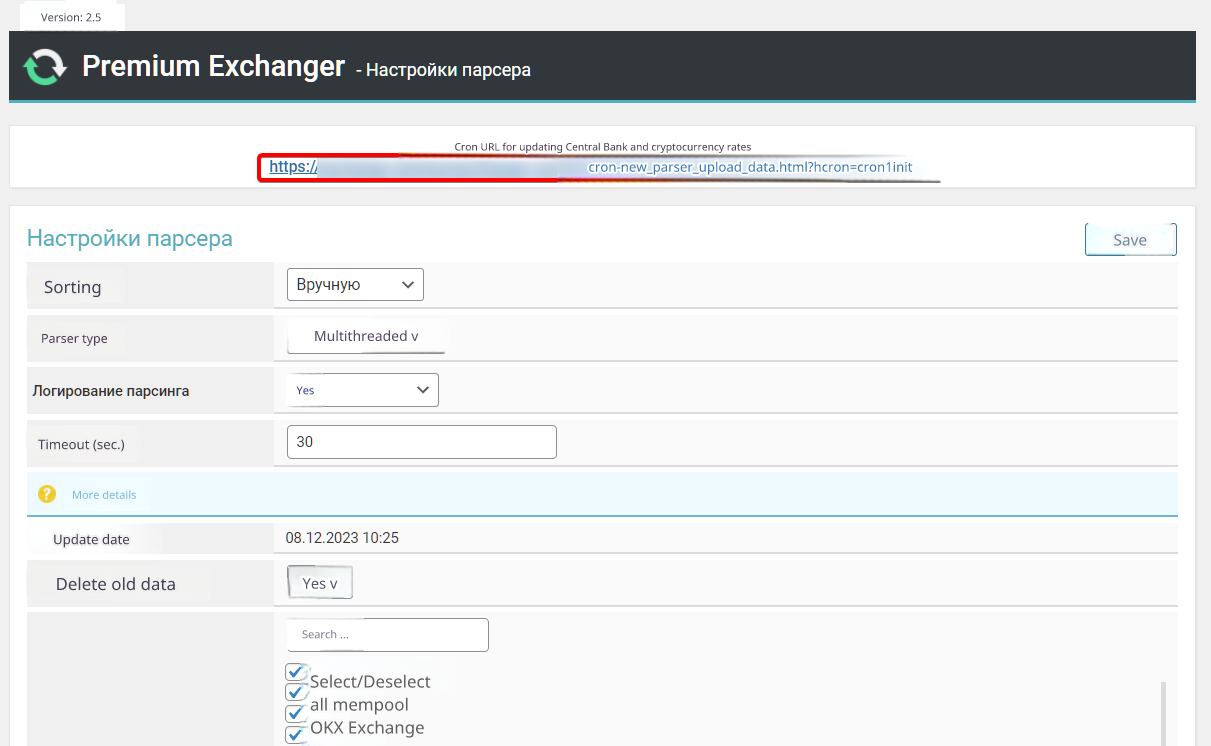Image resolution: width=1211 pixels, height=746 pixels.
Task: Open the Parser type Multithreaded dropdown
Action: 365,337
